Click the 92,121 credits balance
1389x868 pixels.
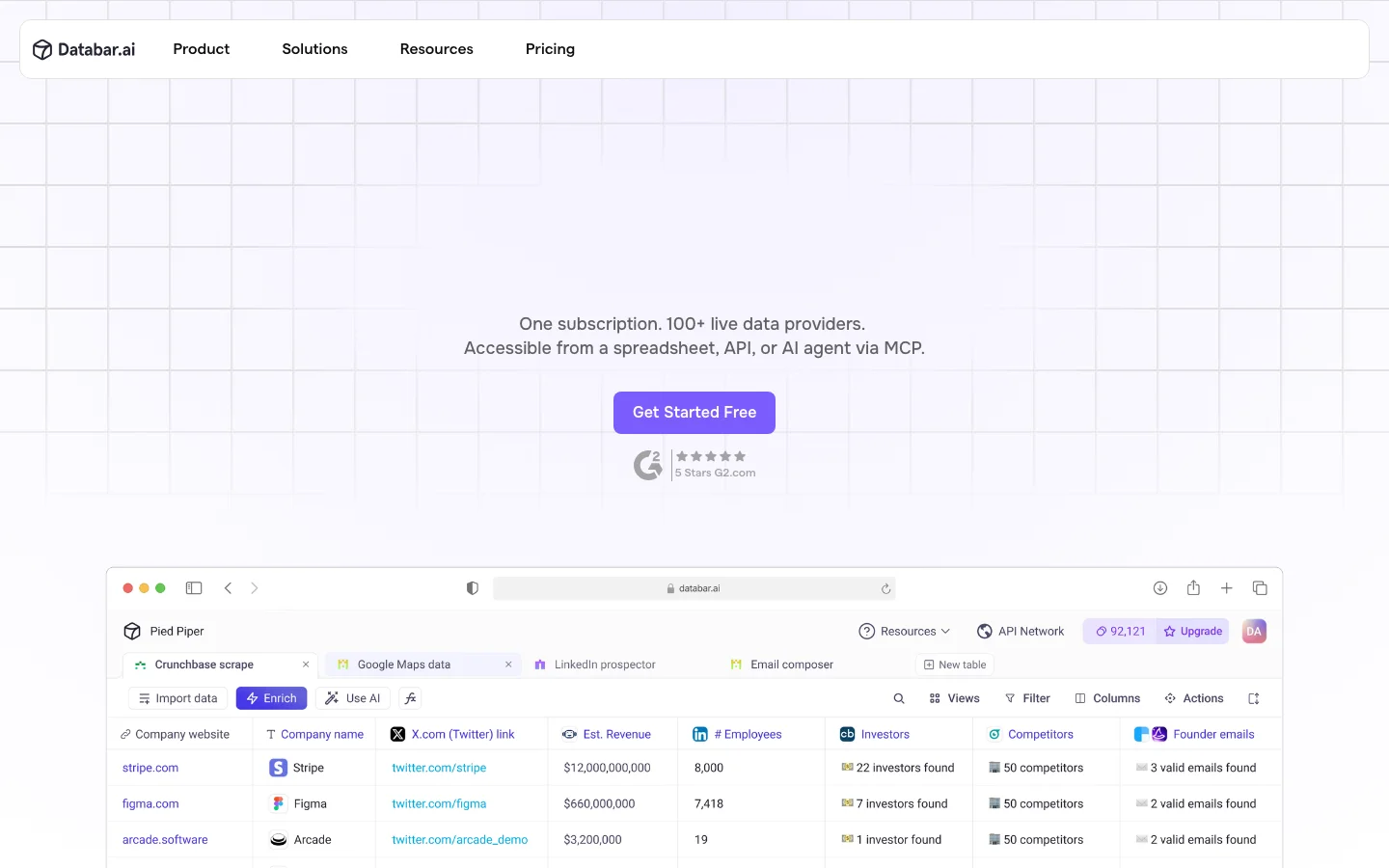click(x=1120, y=632)
